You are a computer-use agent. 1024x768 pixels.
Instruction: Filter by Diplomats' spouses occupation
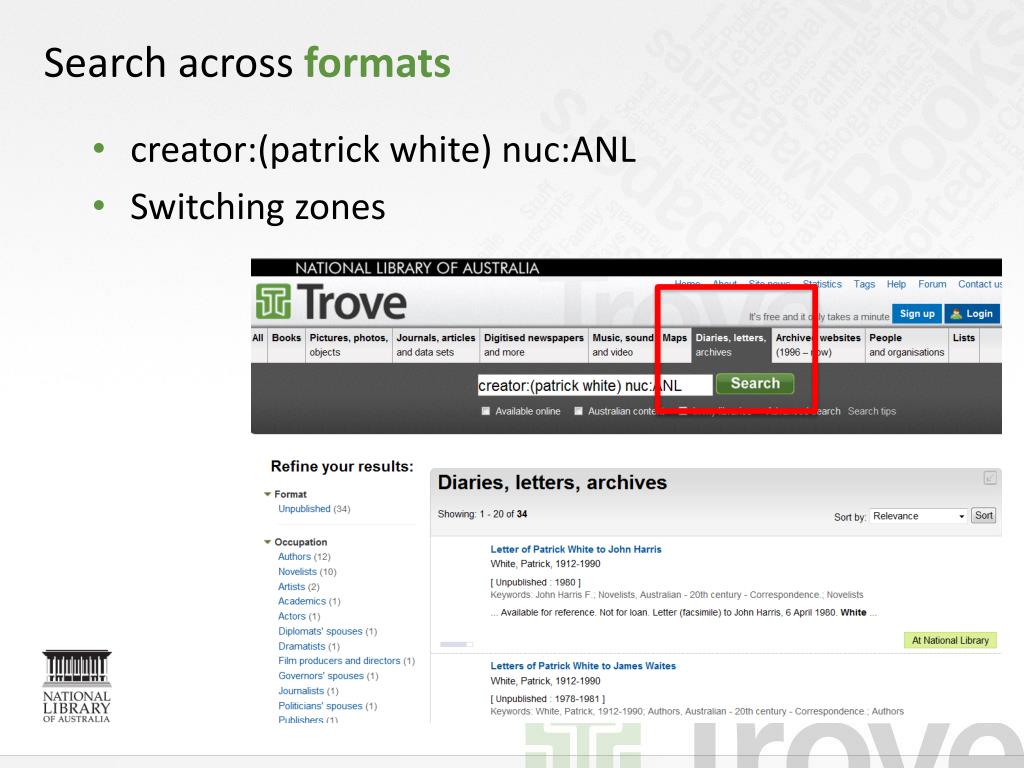coord(320,631)
